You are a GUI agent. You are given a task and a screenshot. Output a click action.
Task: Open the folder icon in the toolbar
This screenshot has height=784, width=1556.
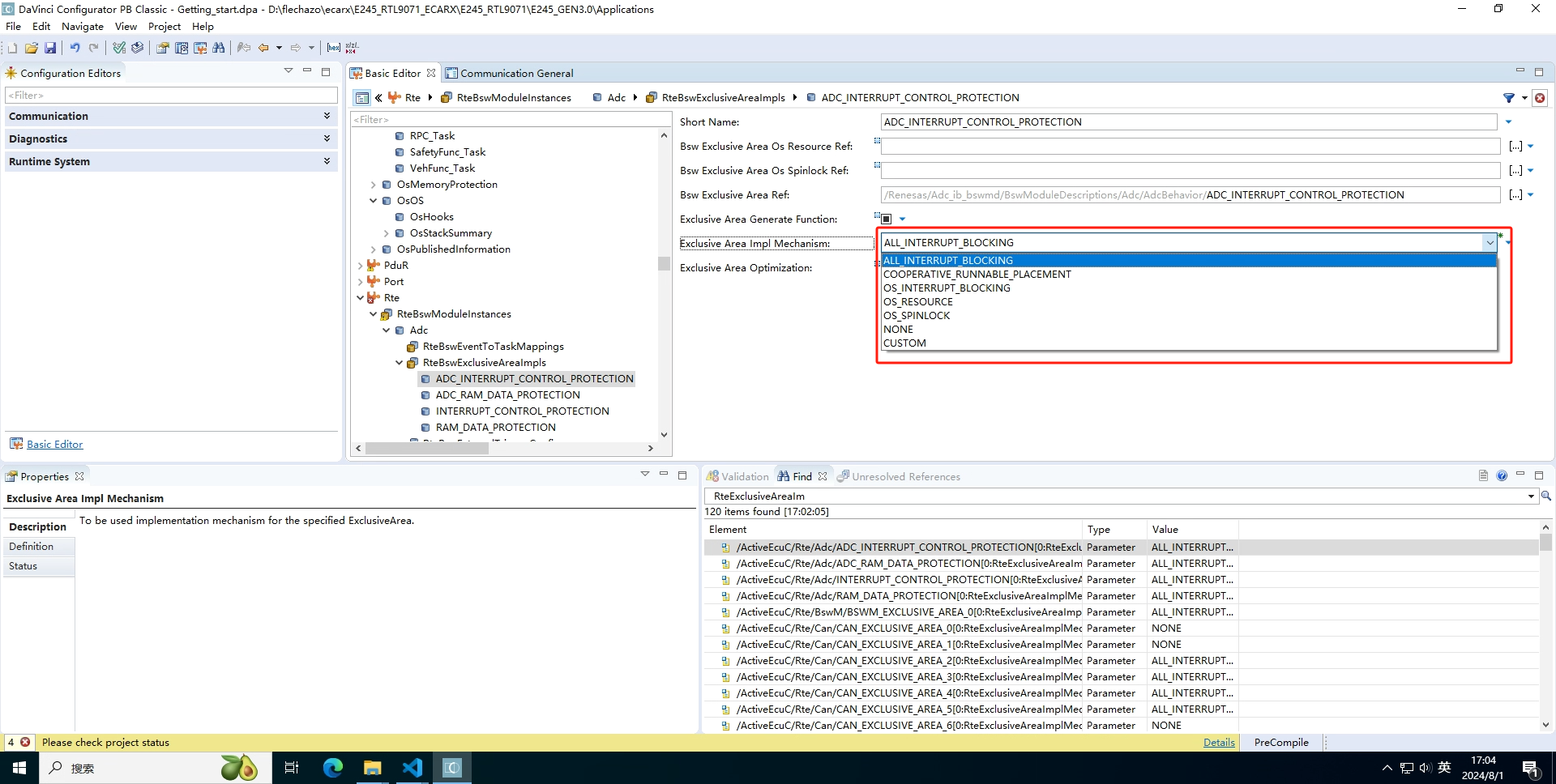pyautogui.click(x=32, y=49)
